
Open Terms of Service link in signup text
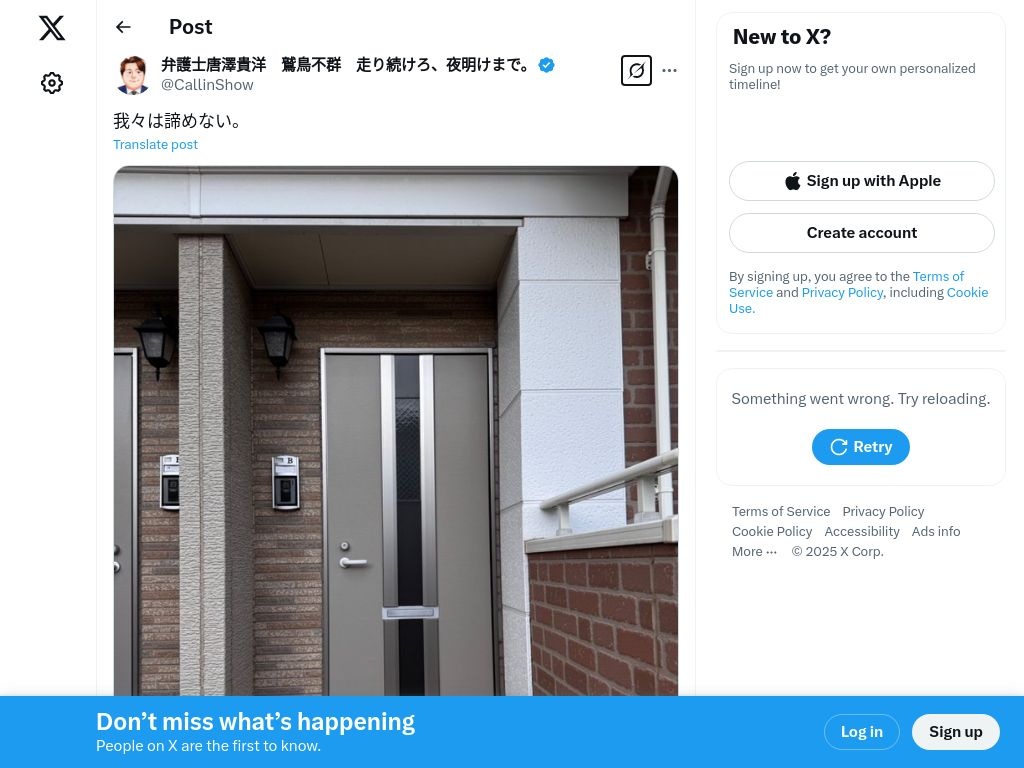coord(846,284)
